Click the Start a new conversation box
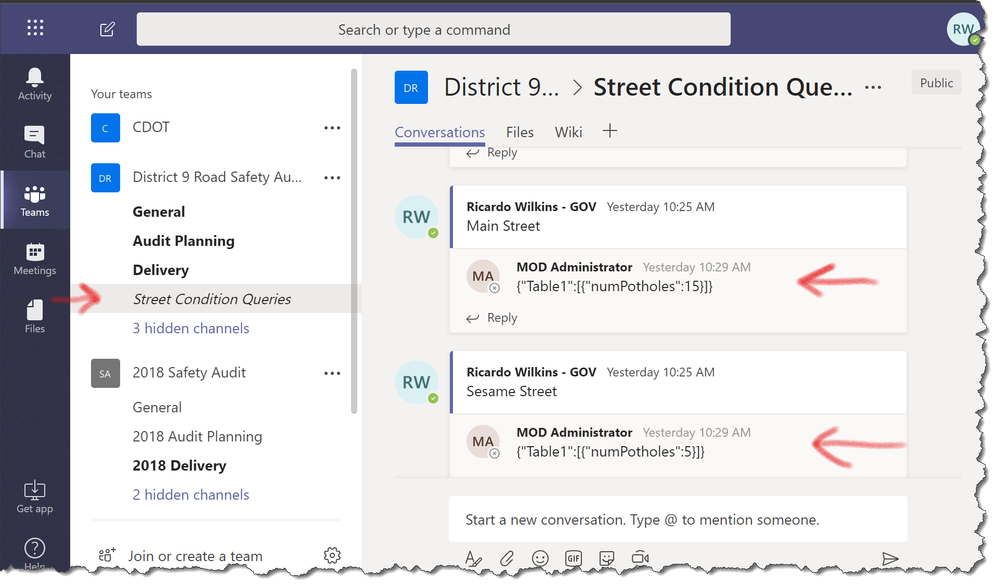The width and height of the screenshot is (999, 587). point(678,519)
